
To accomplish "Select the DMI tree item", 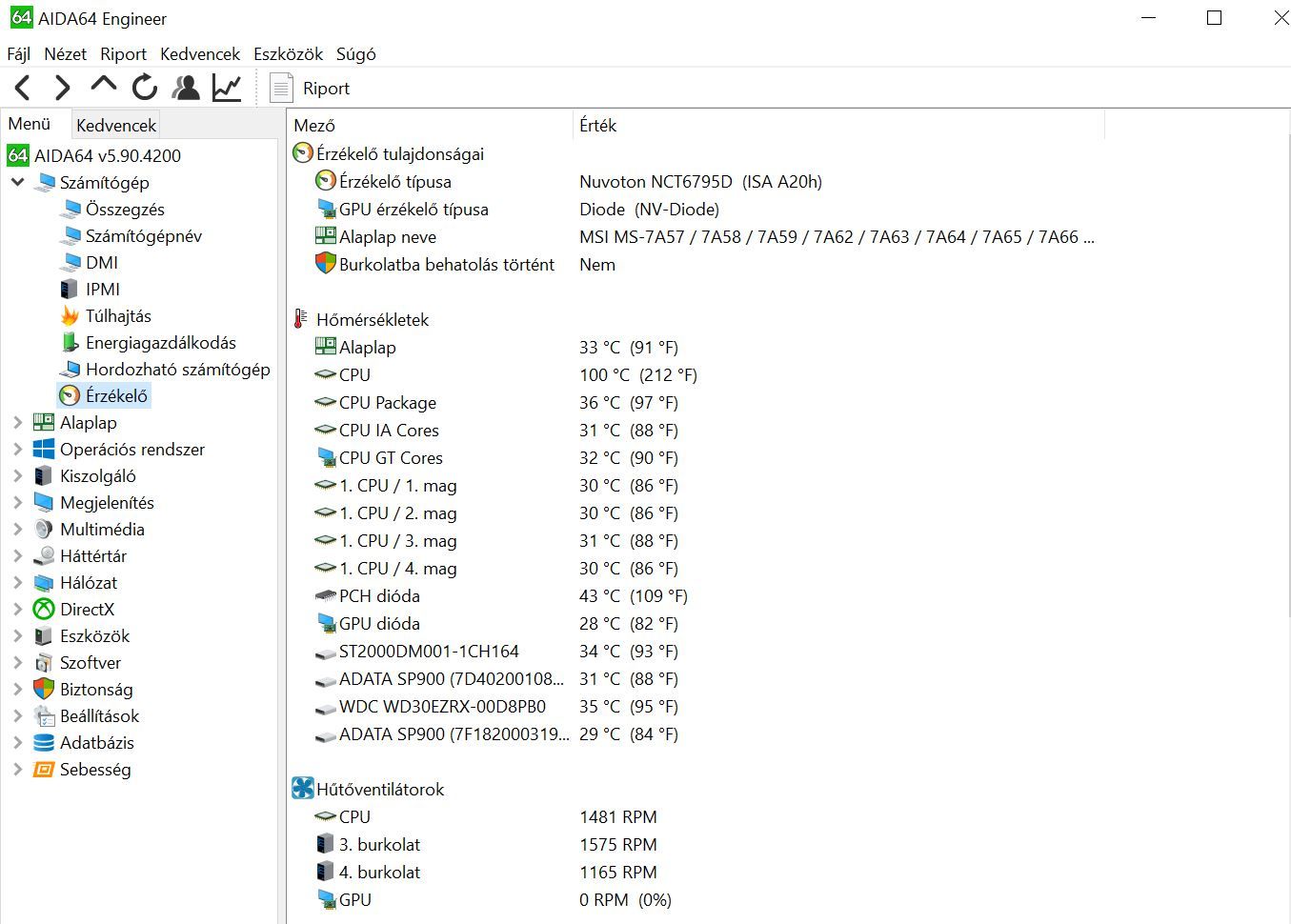I will [102, 262].
